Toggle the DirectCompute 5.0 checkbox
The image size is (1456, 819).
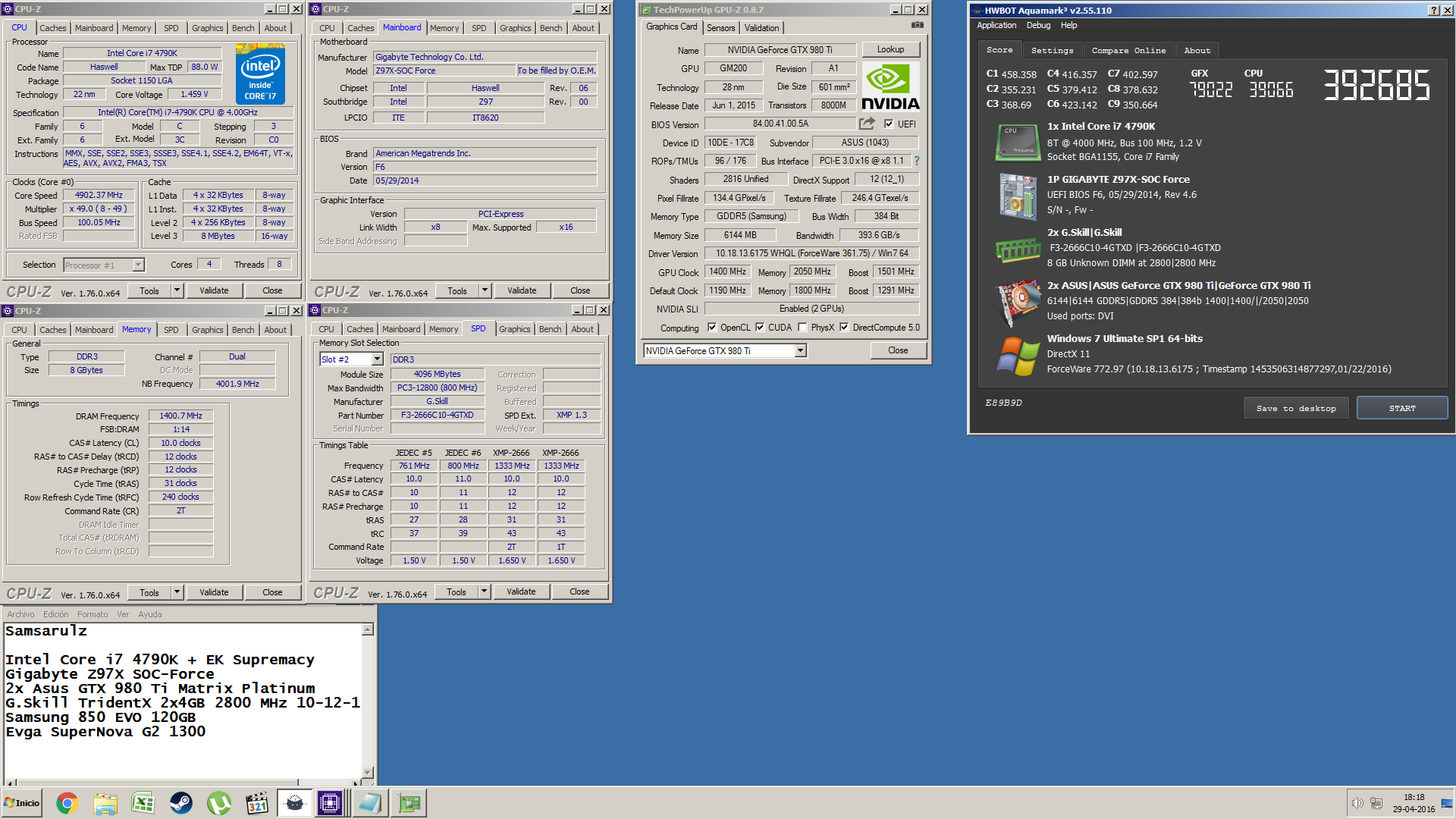pos(843,328)
